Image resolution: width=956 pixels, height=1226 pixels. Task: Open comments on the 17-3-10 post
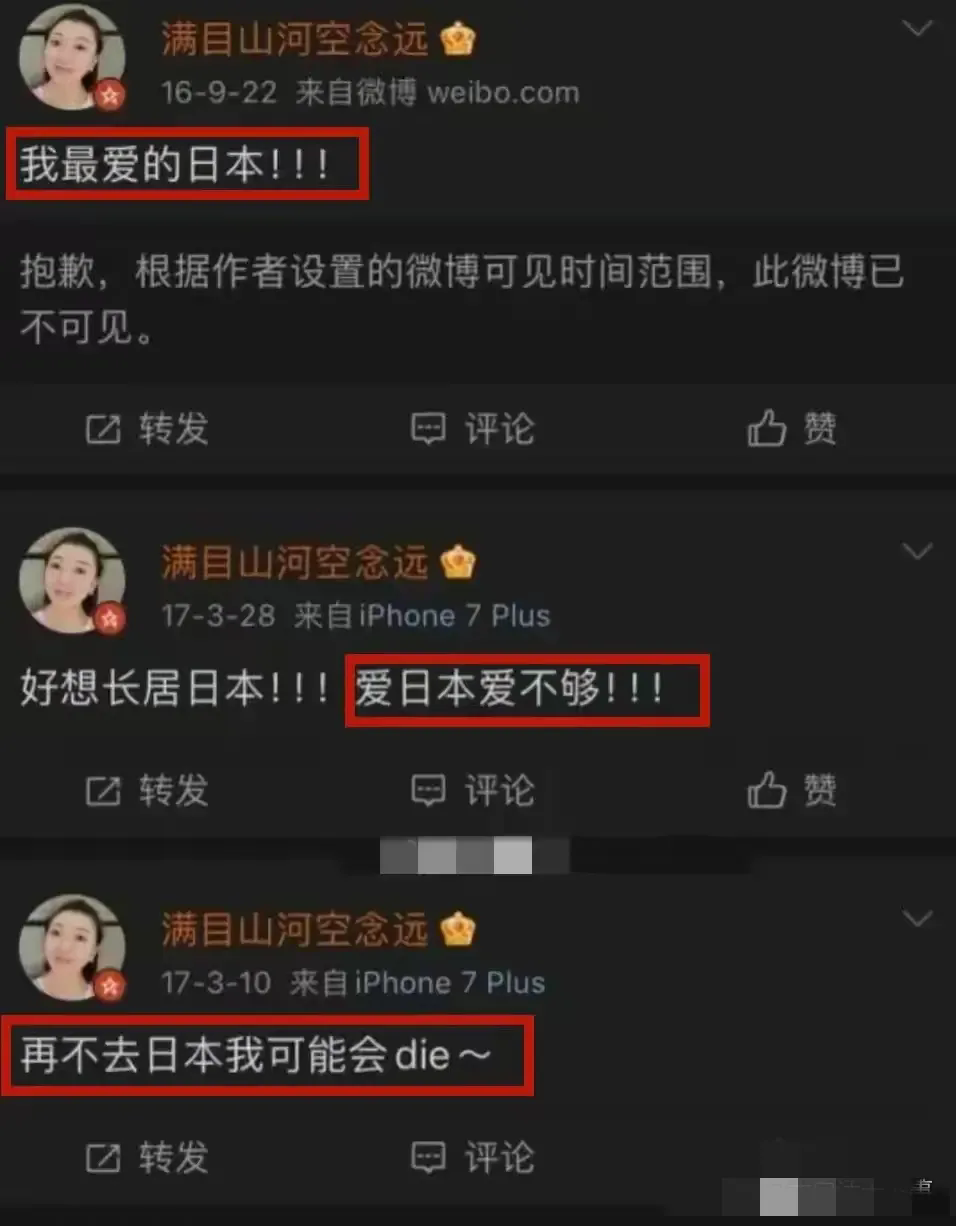point(428,1158)
